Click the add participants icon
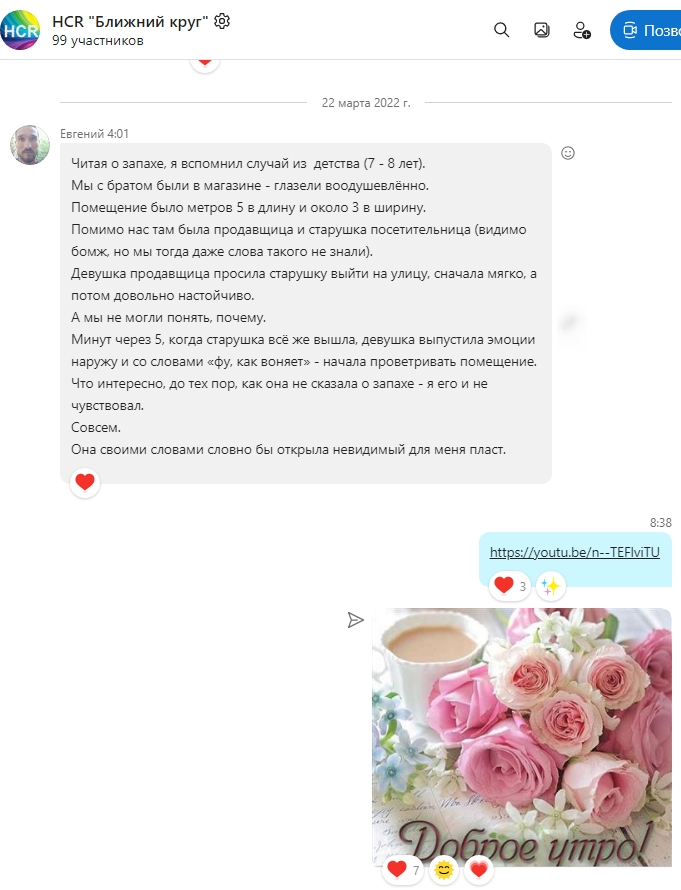Screen dimensions: 681x890 (582, 30)
